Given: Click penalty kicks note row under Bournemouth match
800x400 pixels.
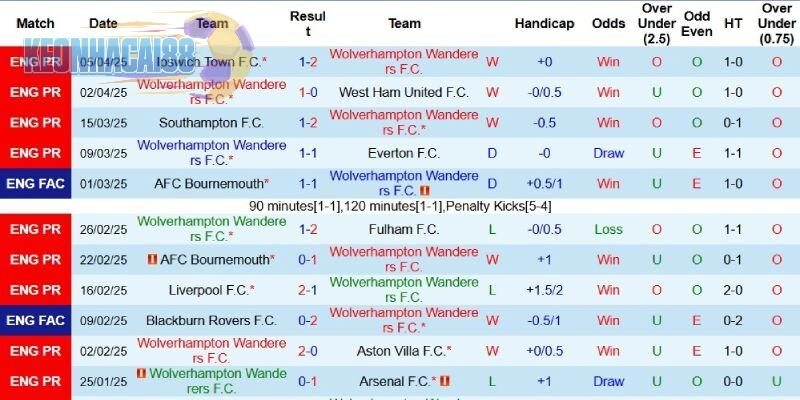Looking at the screenshot, I should (400, 206).
